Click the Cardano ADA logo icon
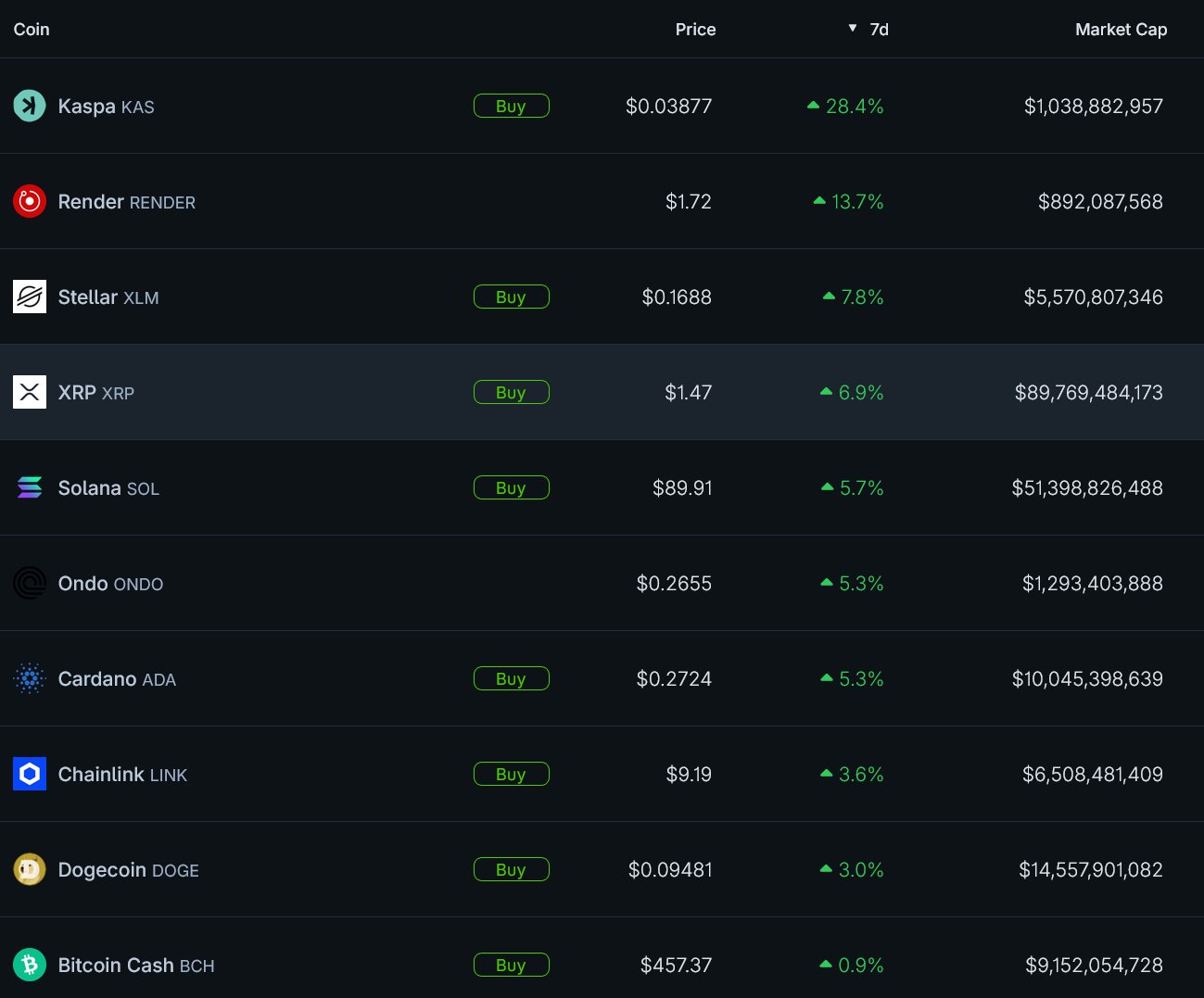Screen dimensions: 1204x998 pos(30,678)
